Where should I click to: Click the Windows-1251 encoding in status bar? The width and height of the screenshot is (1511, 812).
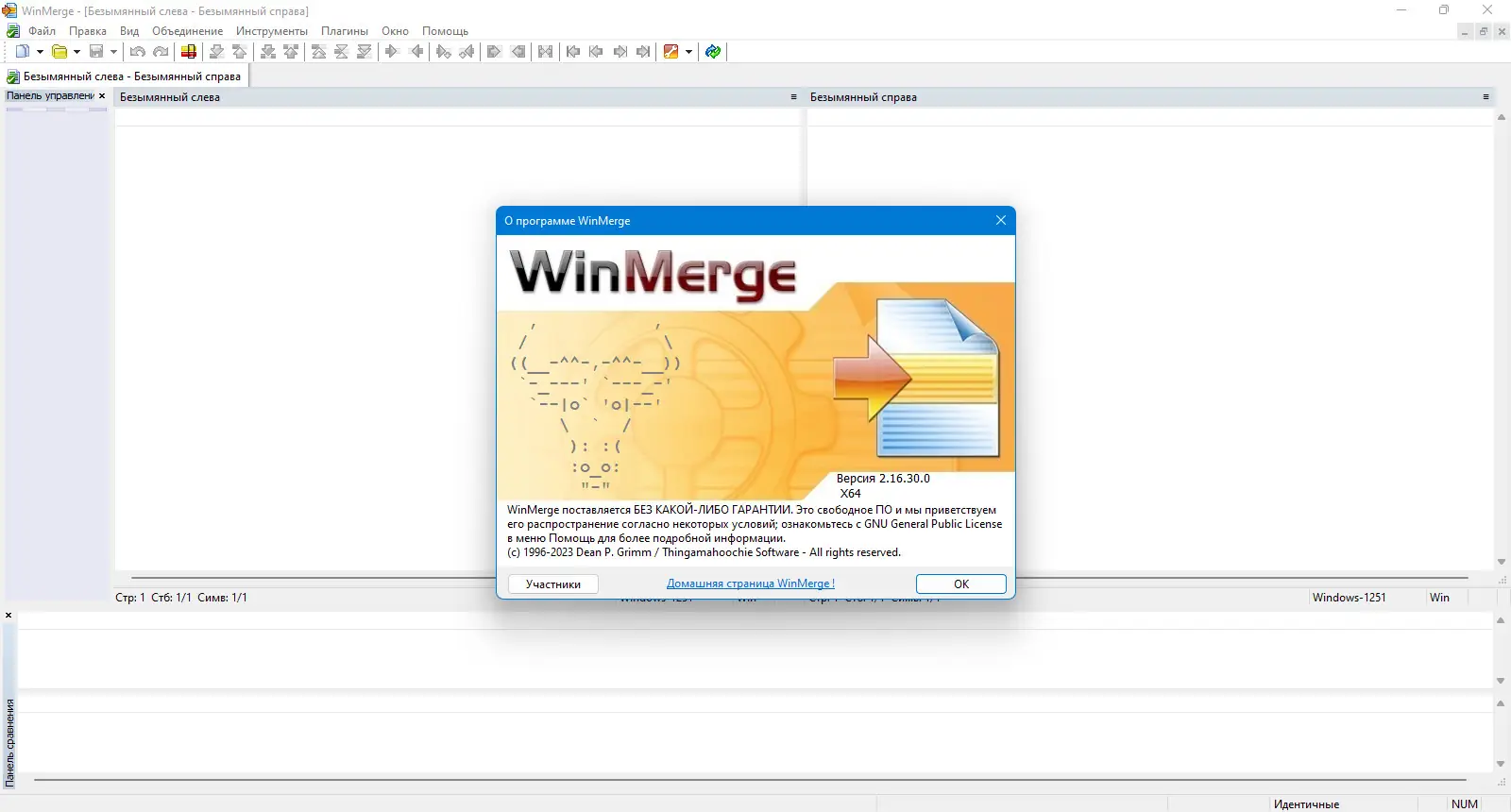(x=1350, y=598)
